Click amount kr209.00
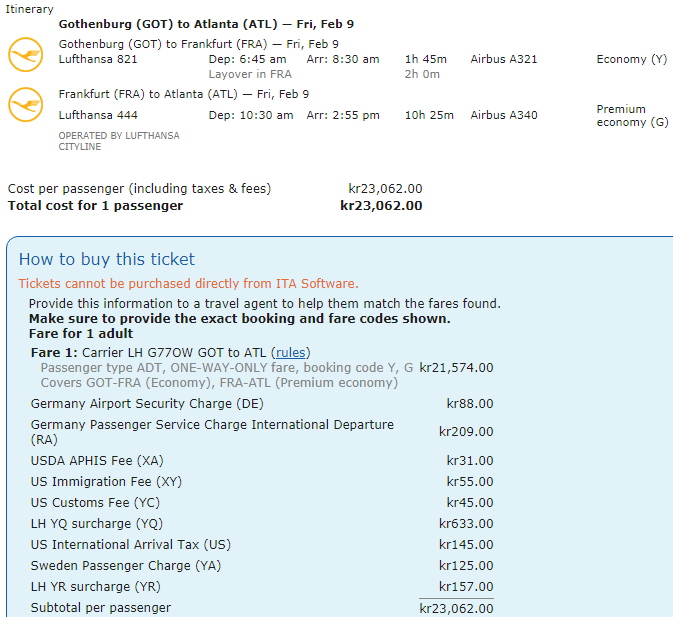673x617 pixels. pyautogui.click(x=466, y=432)
